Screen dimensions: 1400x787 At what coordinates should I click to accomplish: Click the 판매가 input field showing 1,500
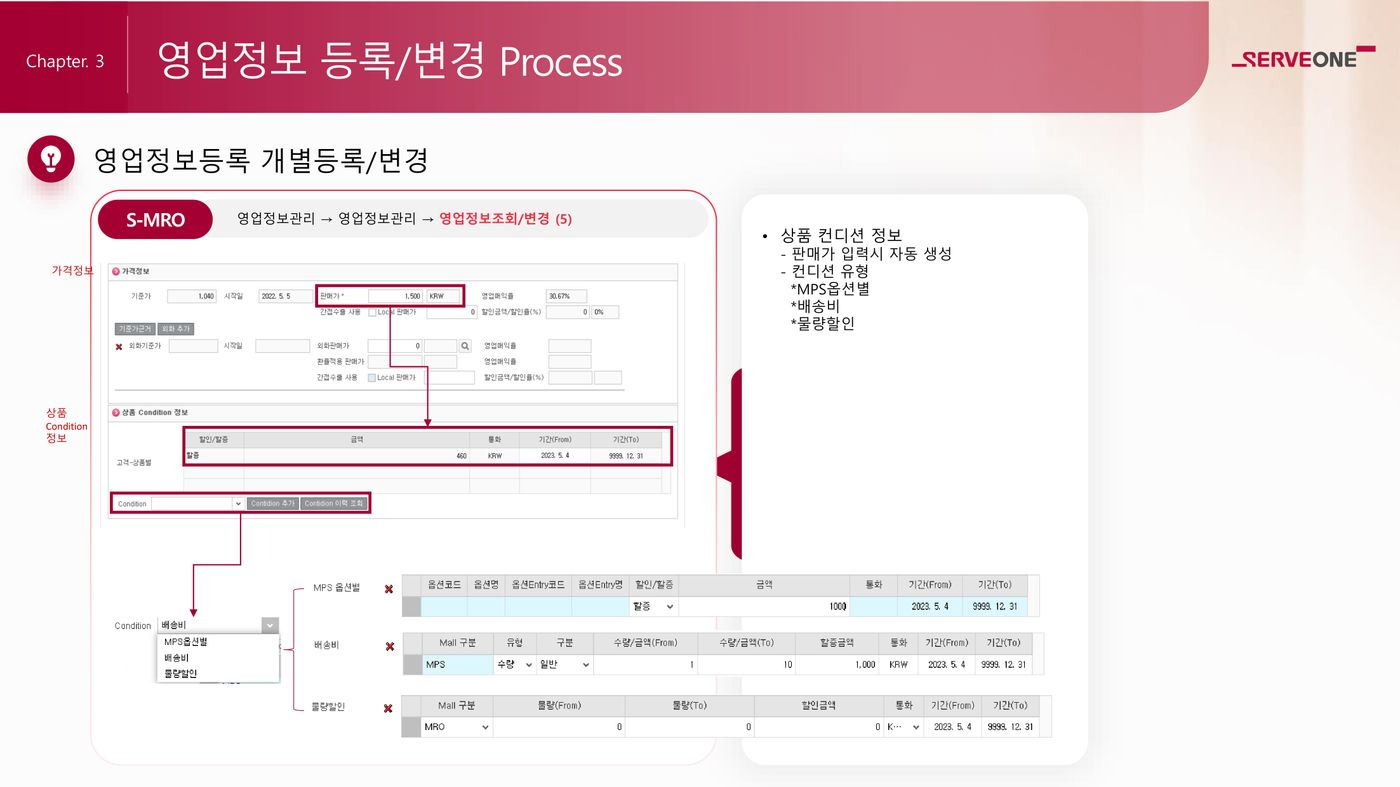(395, 296)
